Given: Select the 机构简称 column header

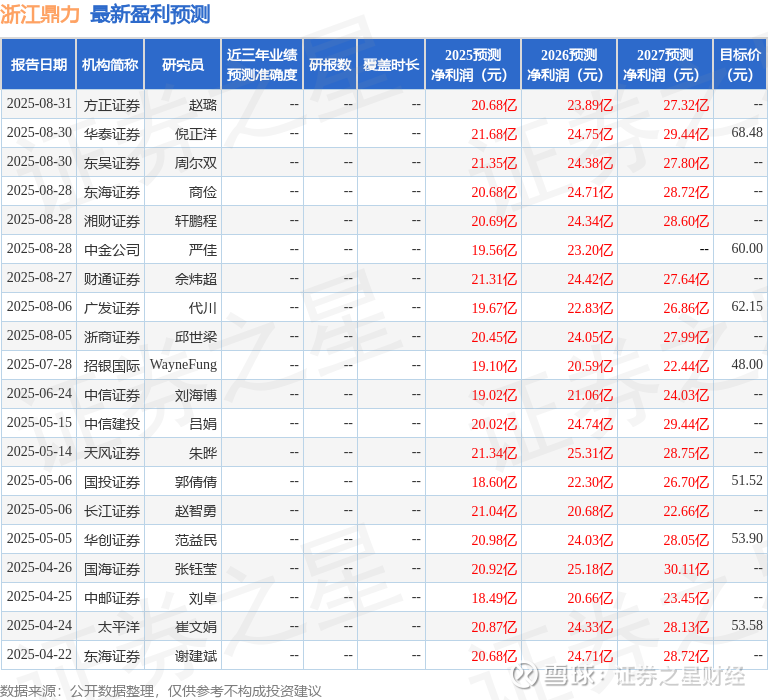Looking at the screenshot, I should pyautogui.click(x=110, y=65).
